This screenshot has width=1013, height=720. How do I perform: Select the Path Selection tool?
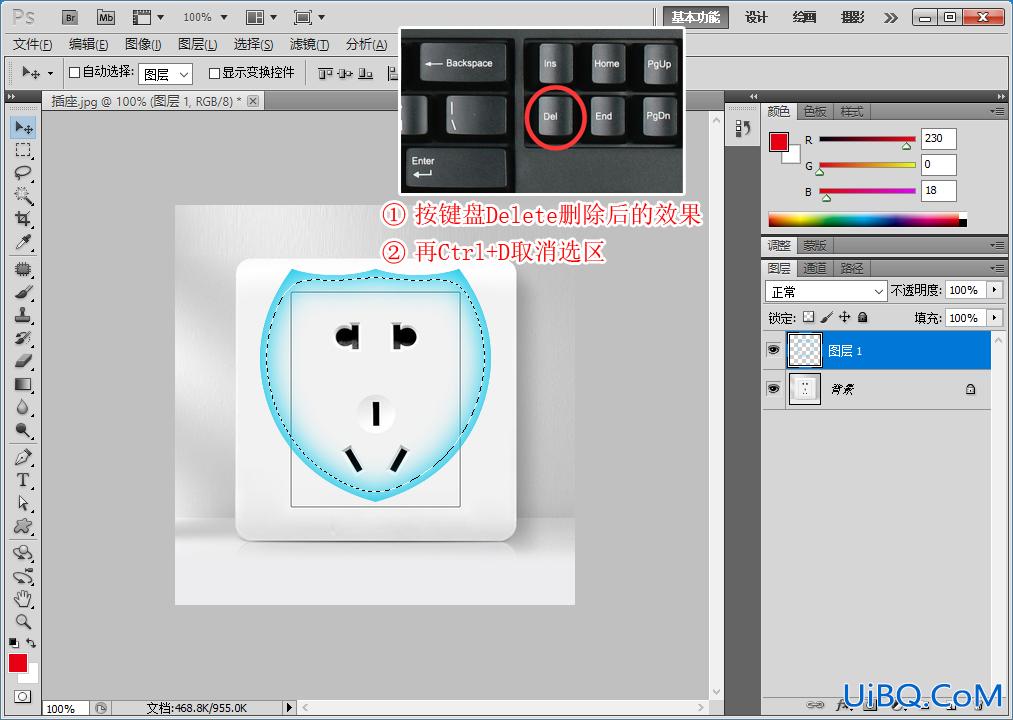point(23,503)
